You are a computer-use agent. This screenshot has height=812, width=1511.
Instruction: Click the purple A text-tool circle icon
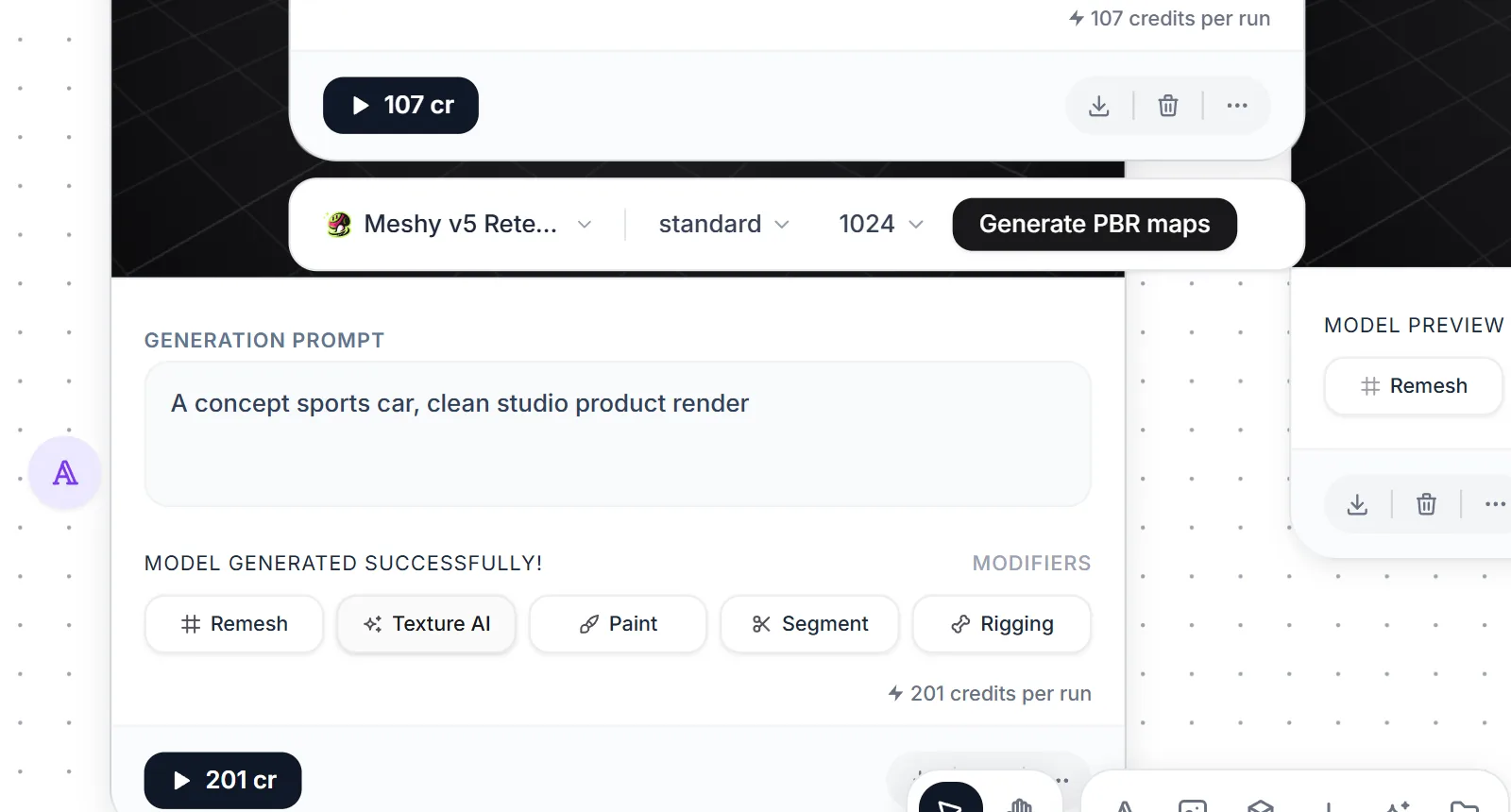click(x=65, y=473)
